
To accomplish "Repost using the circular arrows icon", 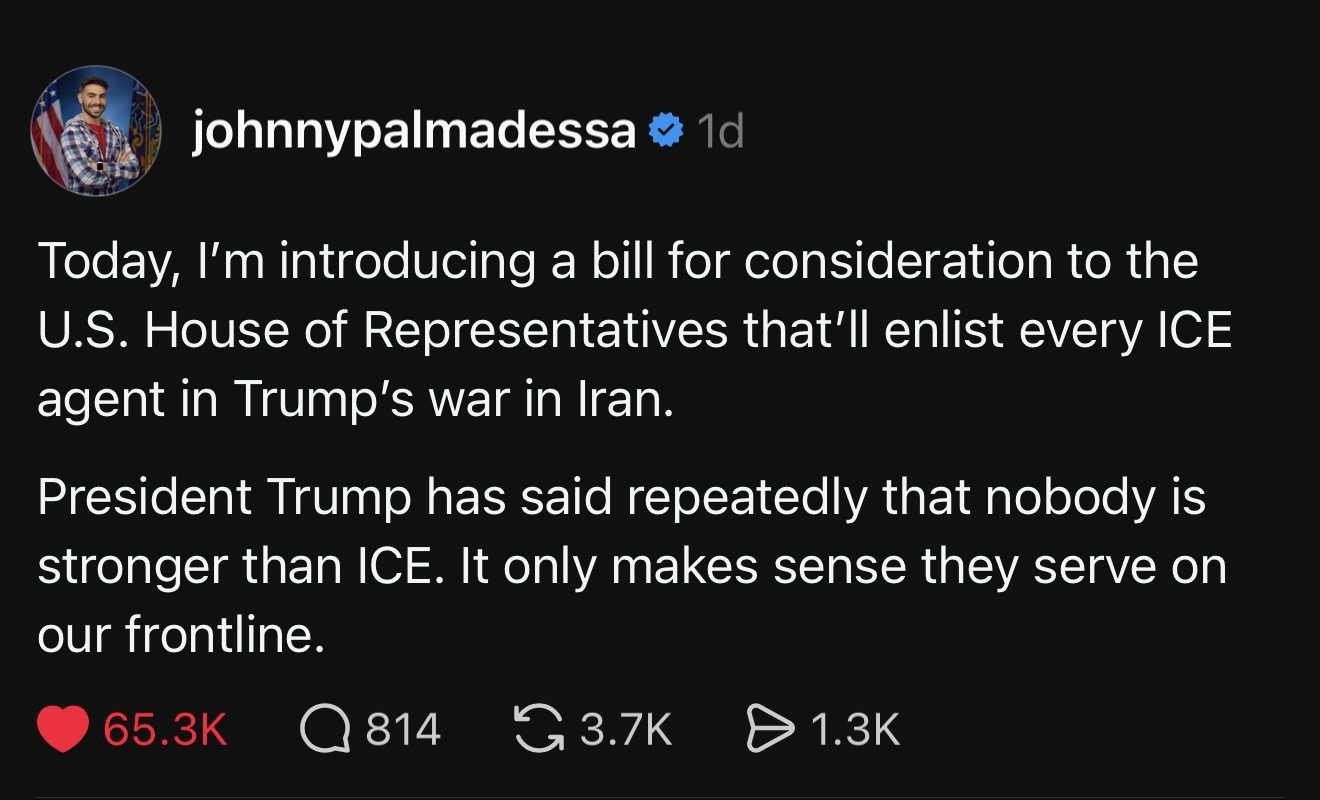I will click(x=536, y=729).
